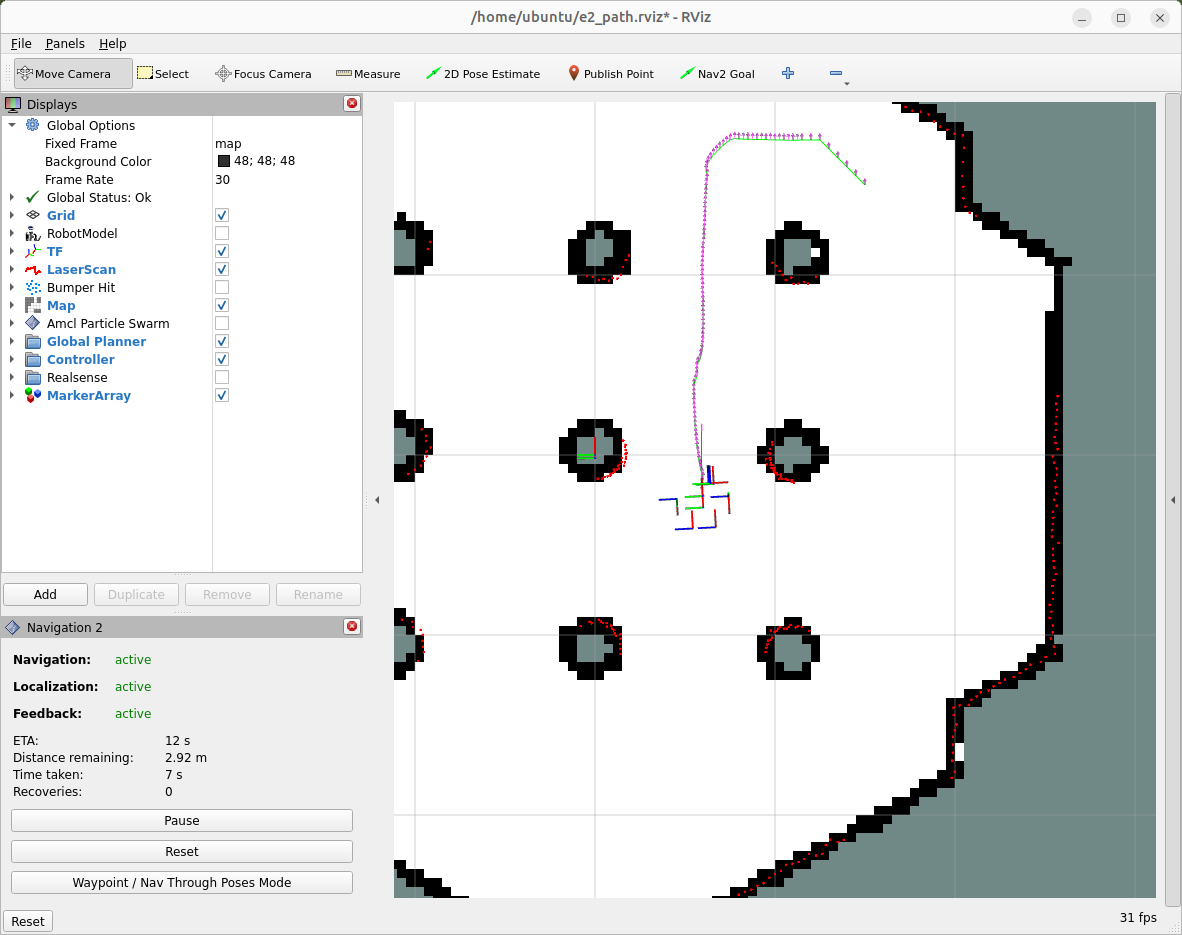Collapse the Global Options tree
1182x935 pixels.
pyautogui.click(x=12, y=125)
